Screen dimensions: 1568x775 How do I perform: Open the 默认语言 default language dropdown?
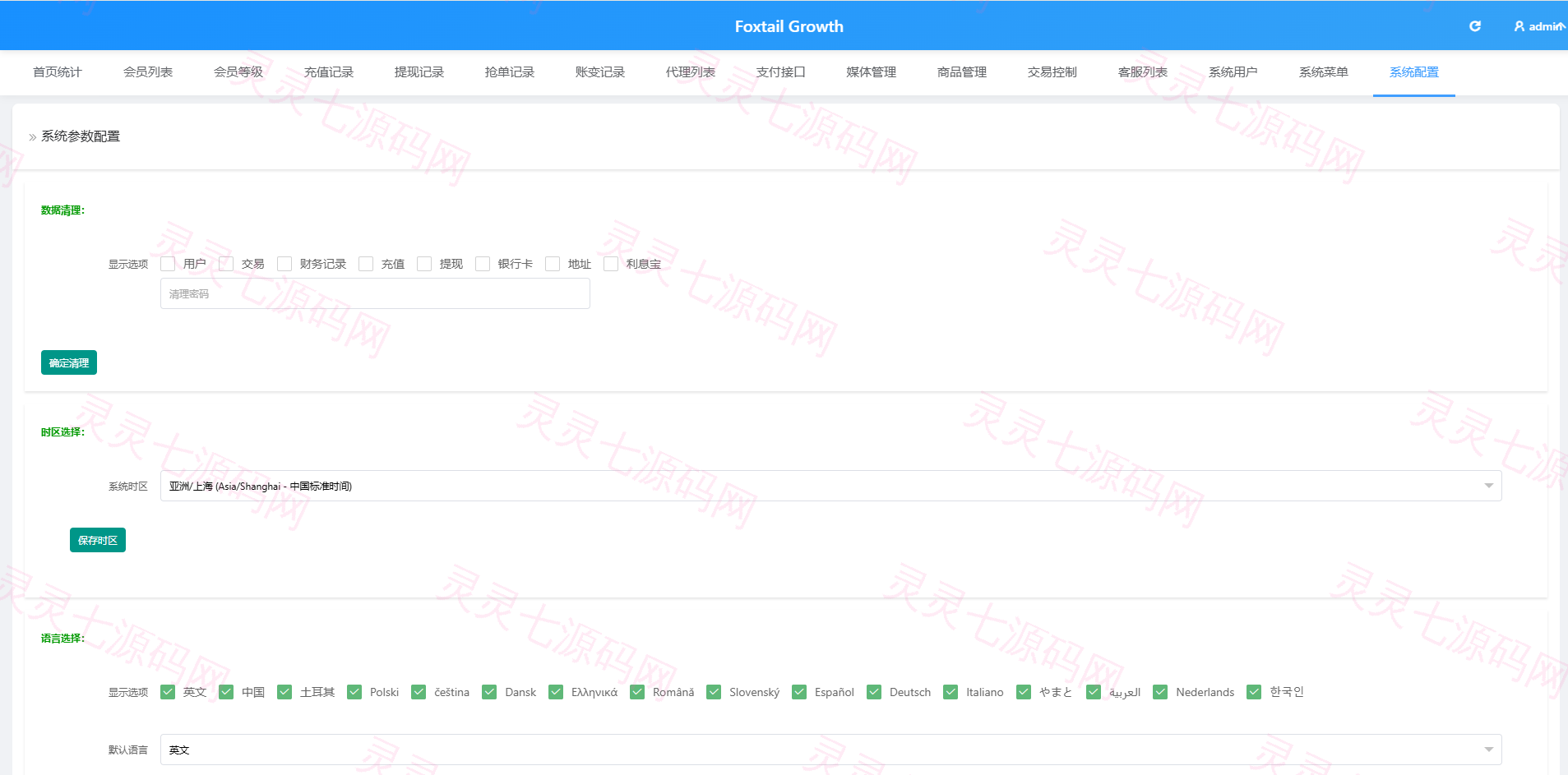pos(830,750)
